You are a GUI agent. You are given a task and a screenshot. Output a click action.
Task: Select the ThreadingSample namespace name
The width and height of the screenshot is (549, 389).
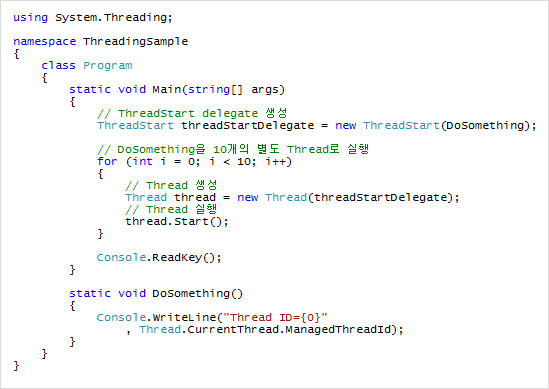[x=135, y=42]
